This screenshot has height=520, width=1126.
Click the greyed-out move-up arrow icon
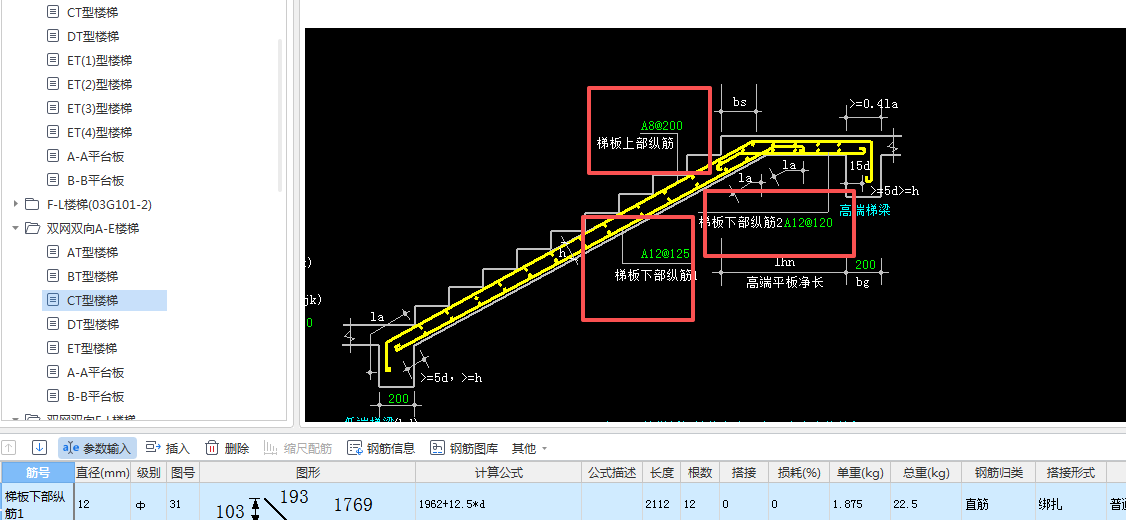9,447
